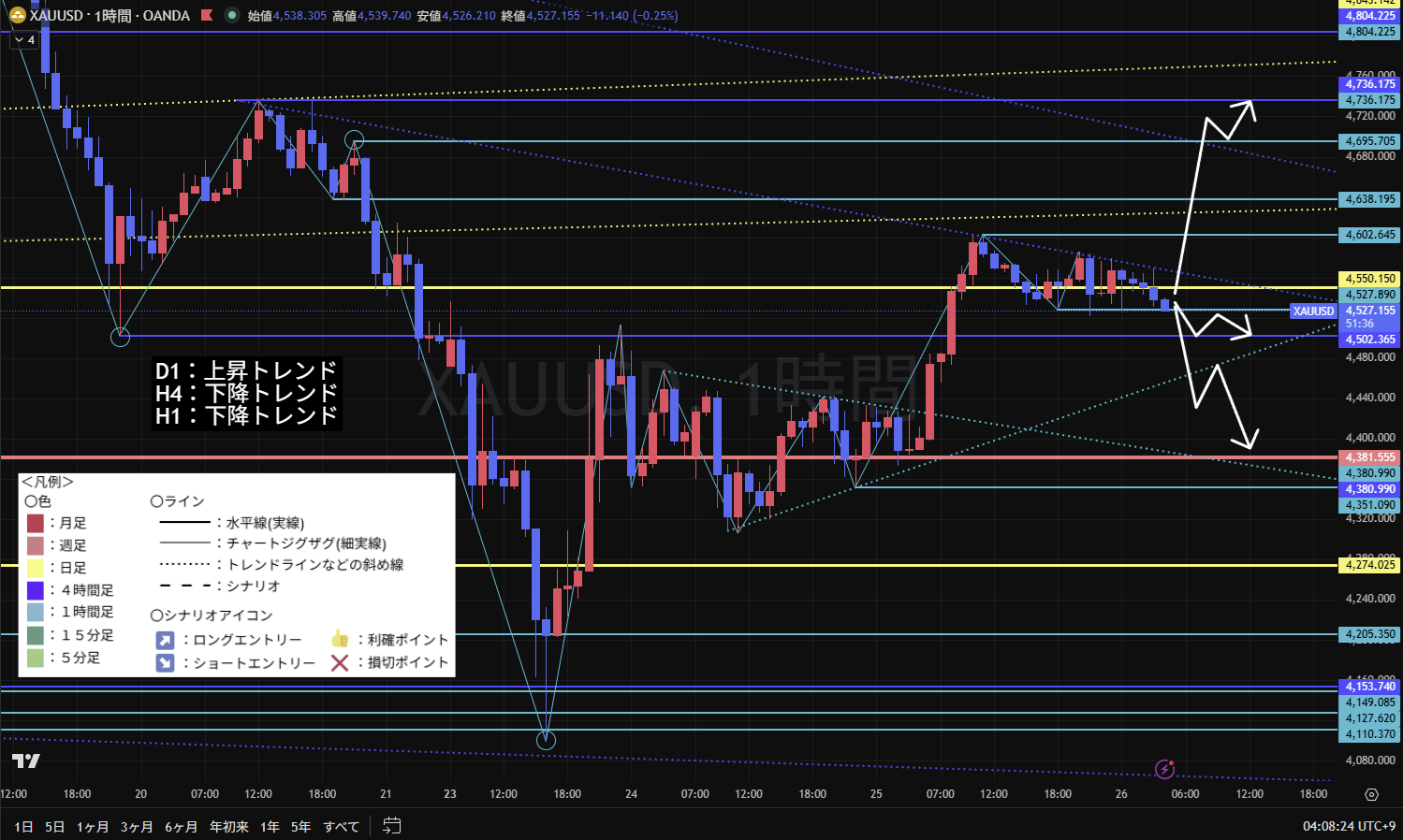Viewport: 1403px width, 840px height.
Task: Switch to 1ヶ月 range
Action: coord(93,826)
